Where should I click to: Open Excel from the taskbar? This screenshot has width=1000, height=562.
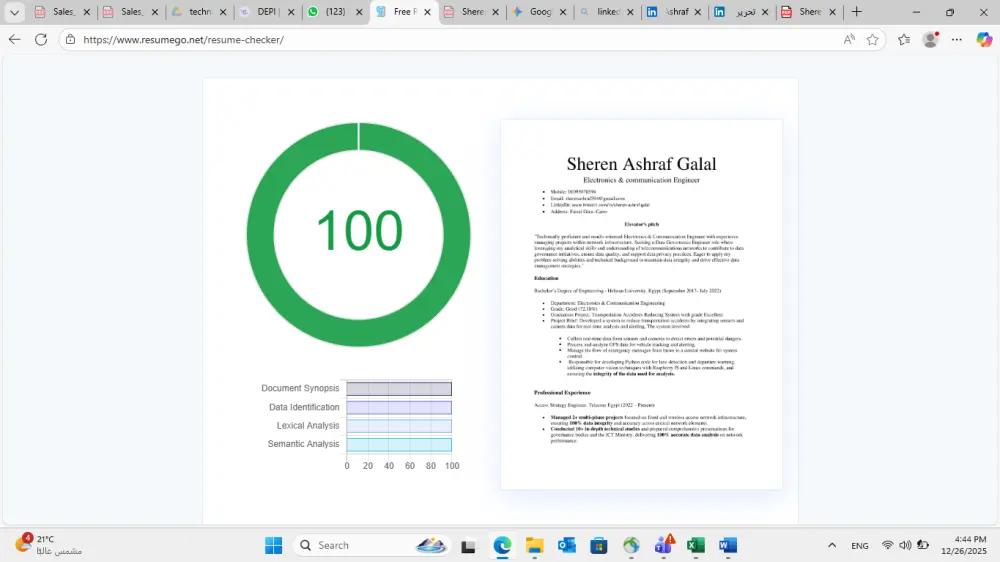point(696,545)
